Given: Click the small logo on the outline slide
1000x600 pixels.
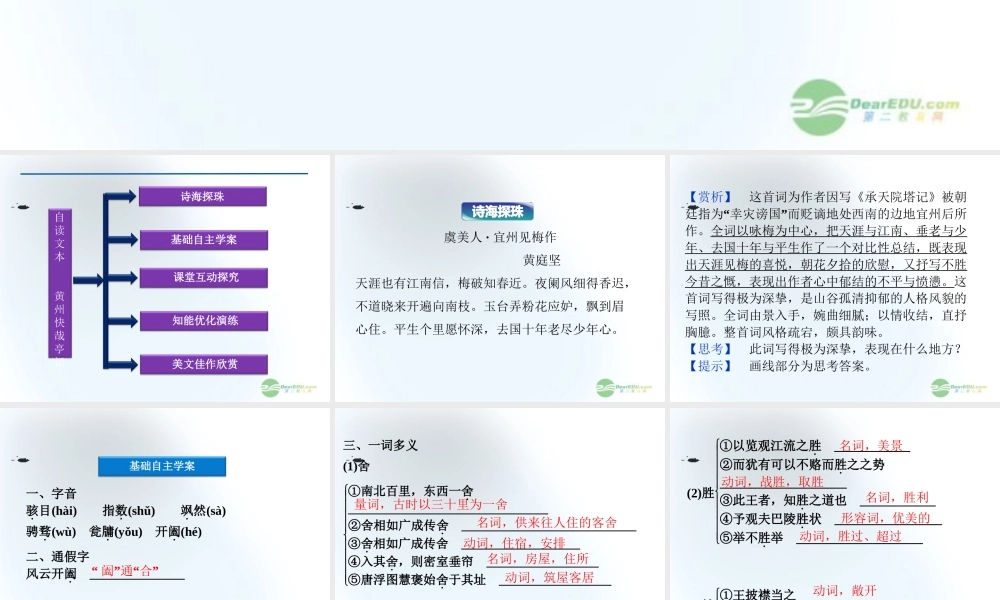Looking at the screenshot, I should point(288,387).
